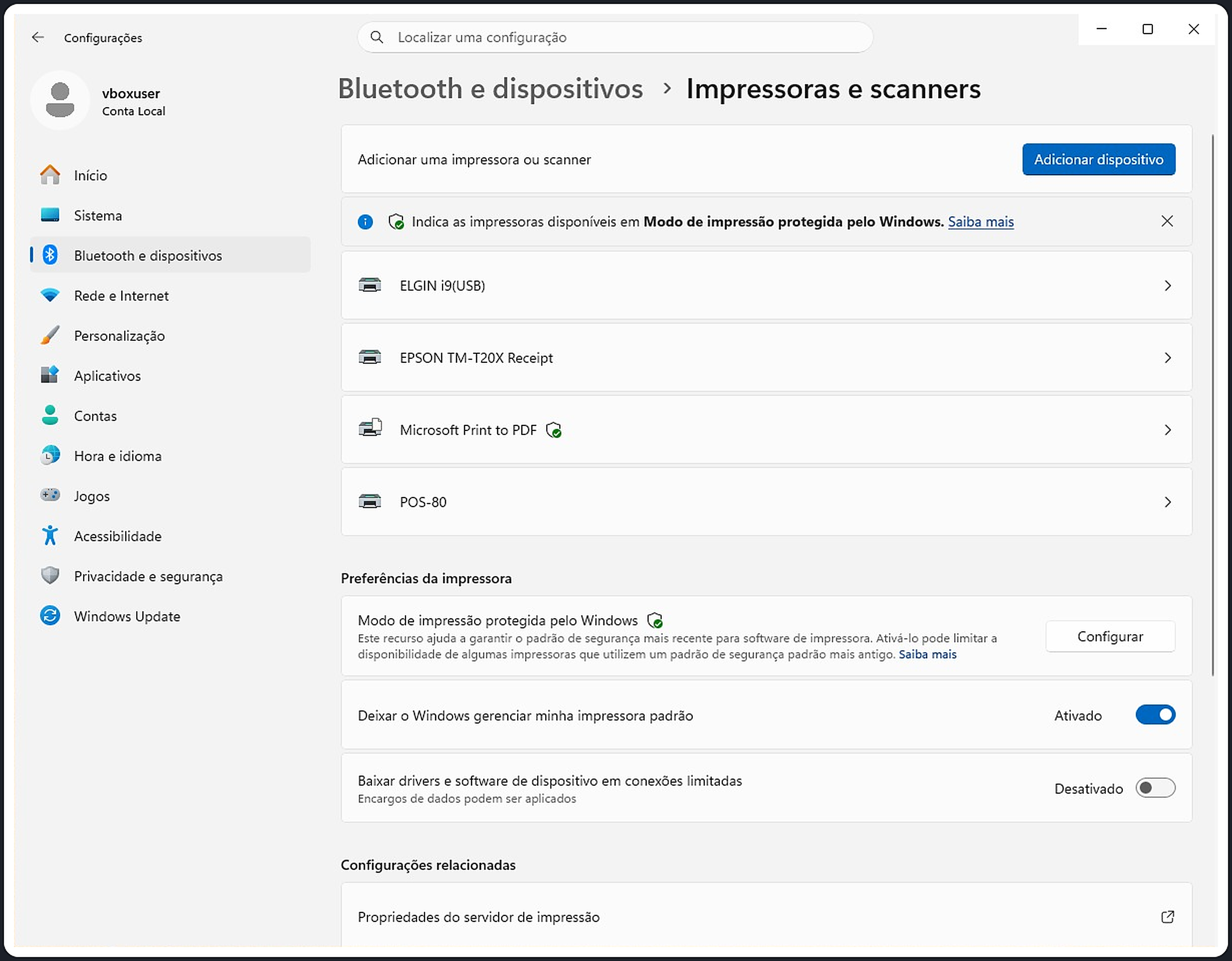Screen dimensions: 1232x961
Task: Click the blue info icon in the banner
Action: 365,221
